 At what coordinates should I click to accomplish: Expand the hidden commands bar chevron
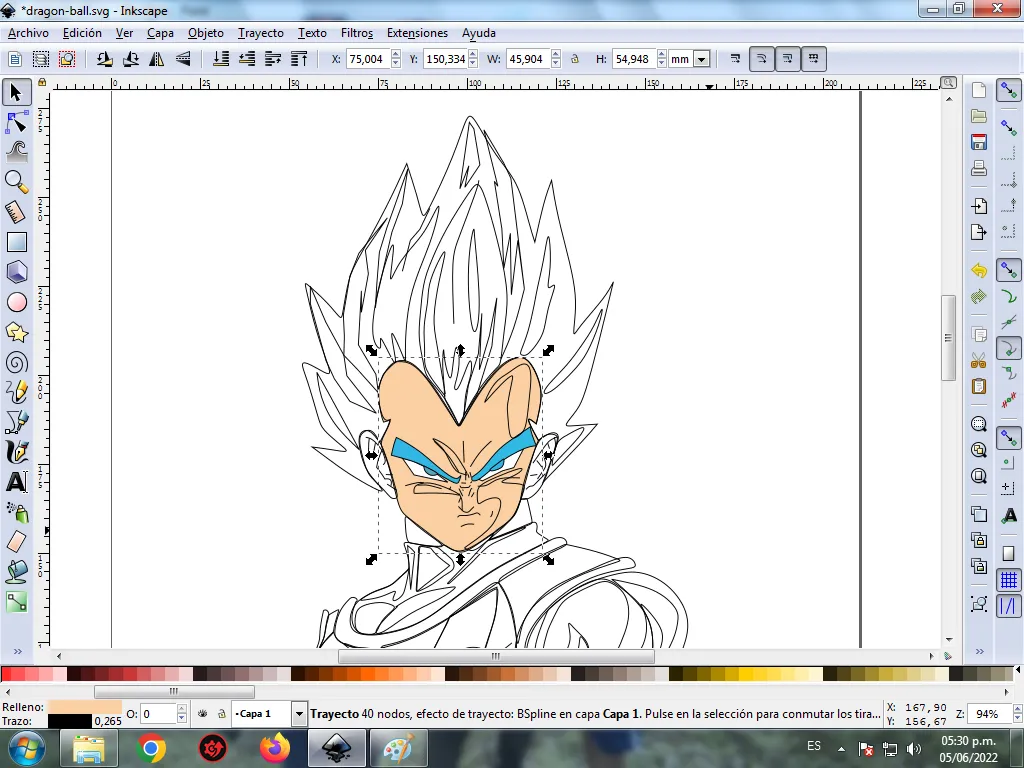coord(979,651)
